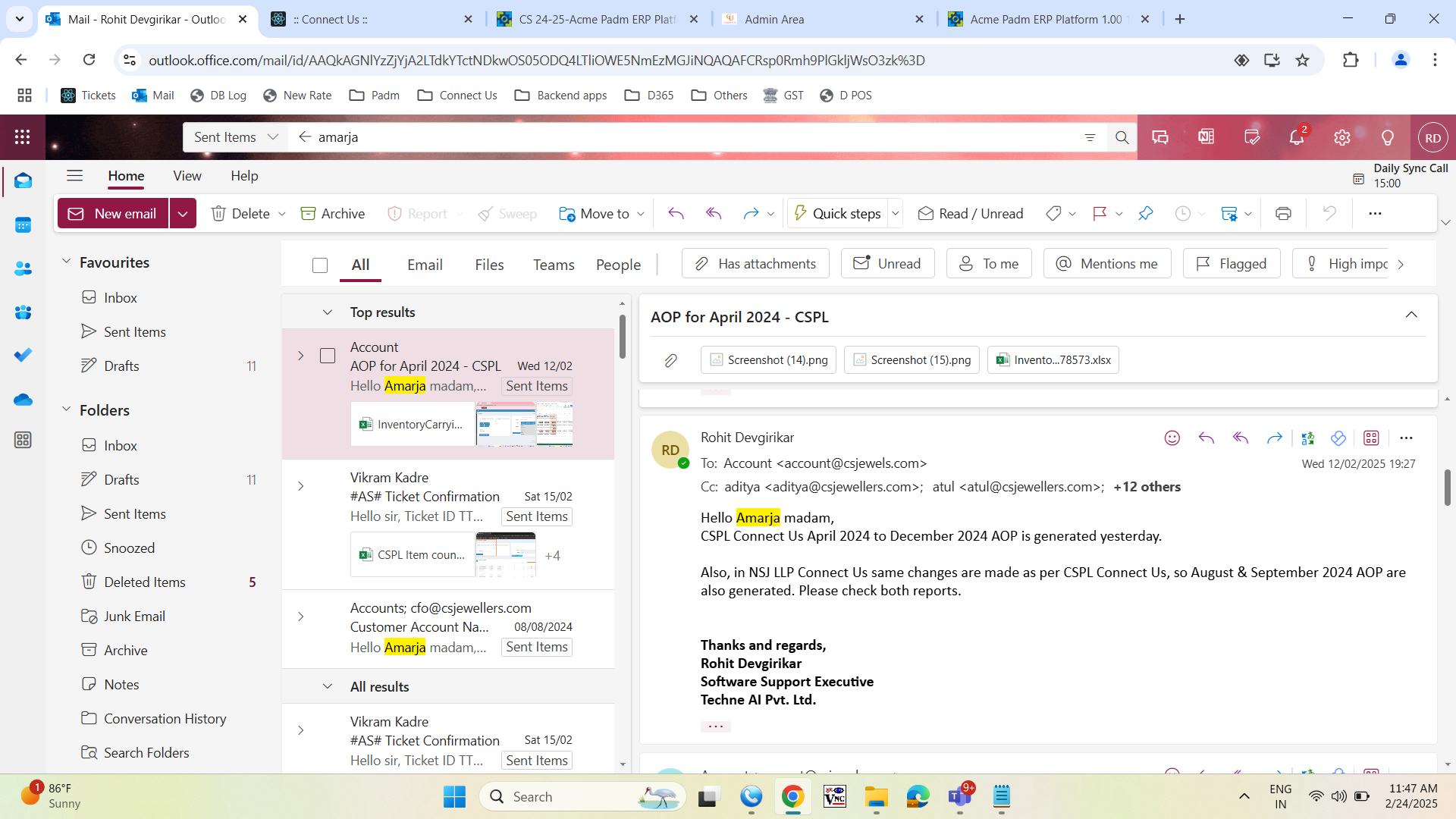Viewport: 1456px width, 819px height.
Task: Click the ribbon overflow ellipsis
Action: (1375, 214)
